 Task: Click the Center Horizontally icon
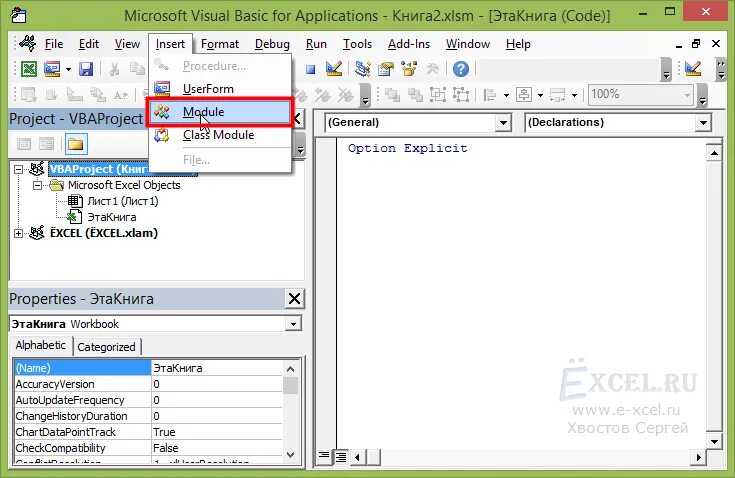(x=524, y=95)
